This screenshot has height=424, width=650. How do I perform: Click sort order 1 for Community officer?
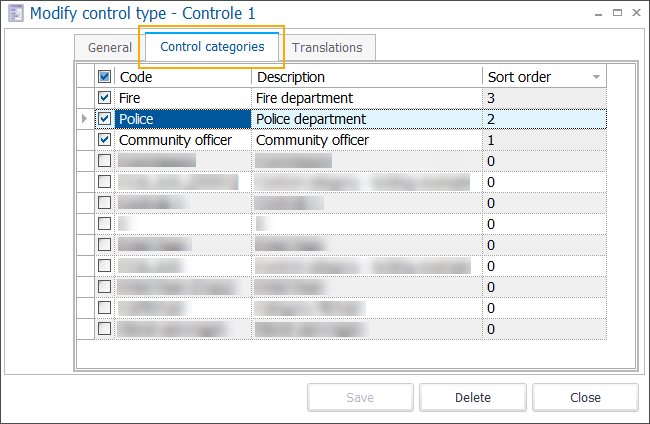pyautogui.click(x=544, y=140)
